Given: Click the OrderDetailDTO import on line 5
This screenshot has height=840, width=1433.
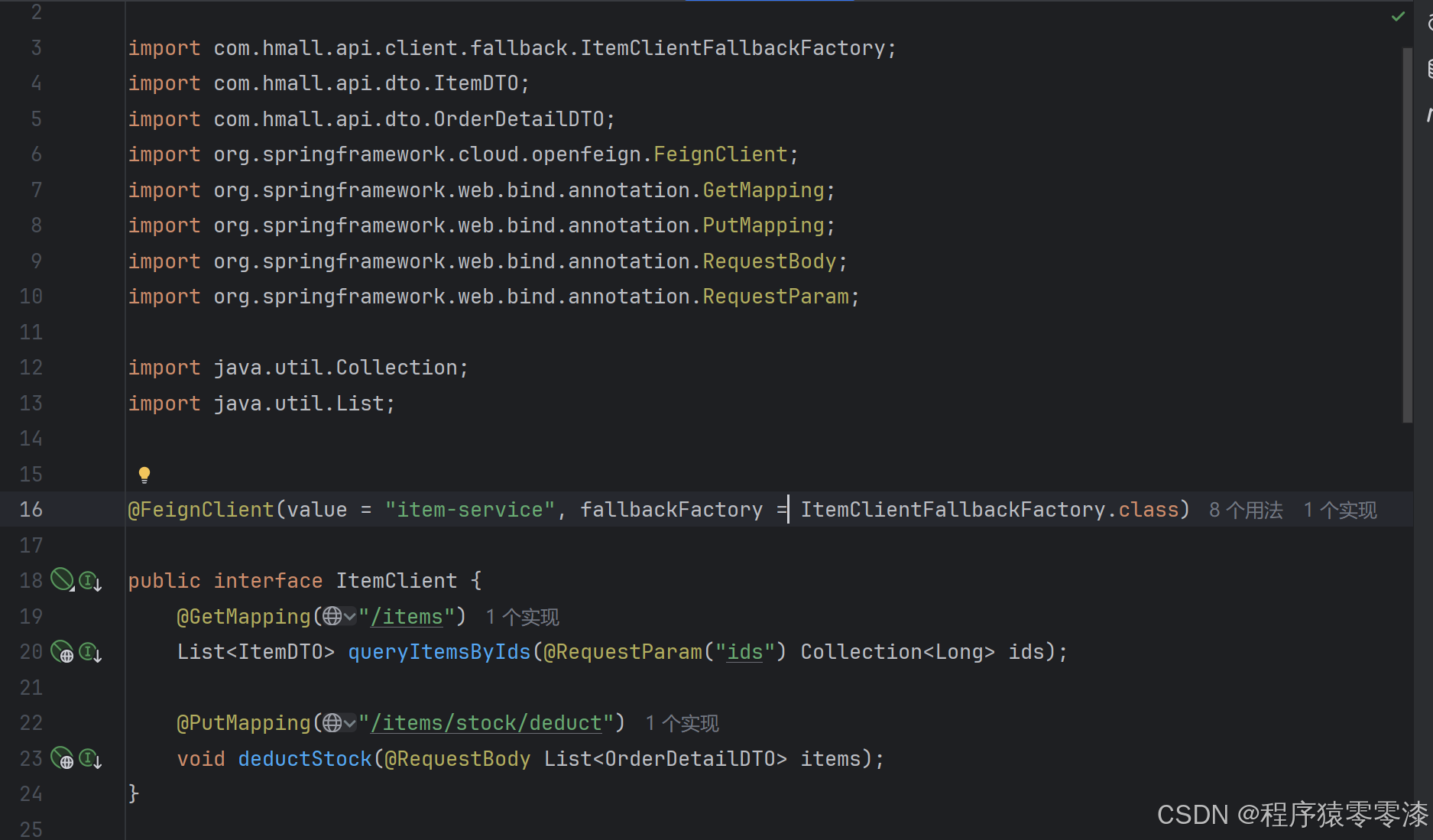Looking at the screenshot, I should pos(371,119).
